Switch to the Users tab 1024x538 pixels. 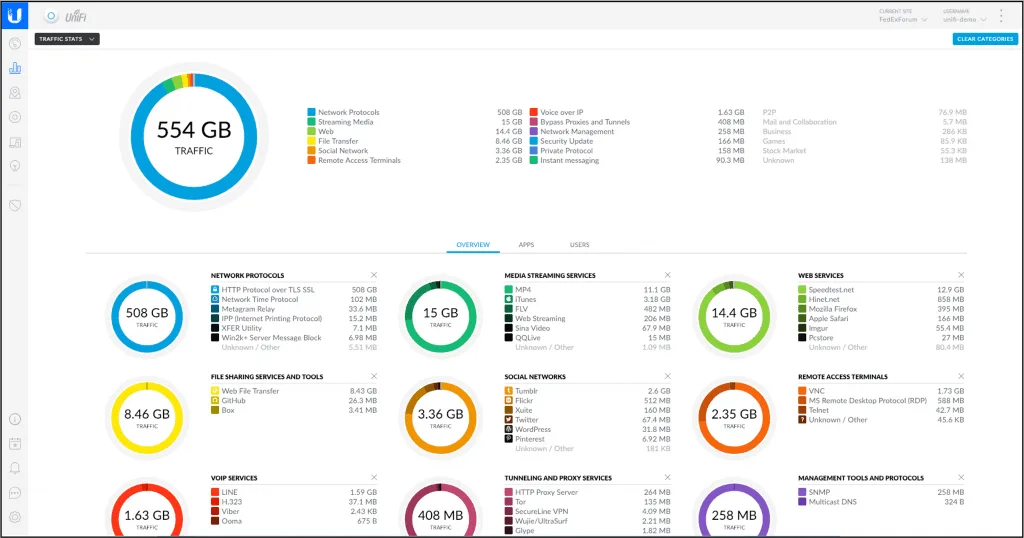coord(579,245)
